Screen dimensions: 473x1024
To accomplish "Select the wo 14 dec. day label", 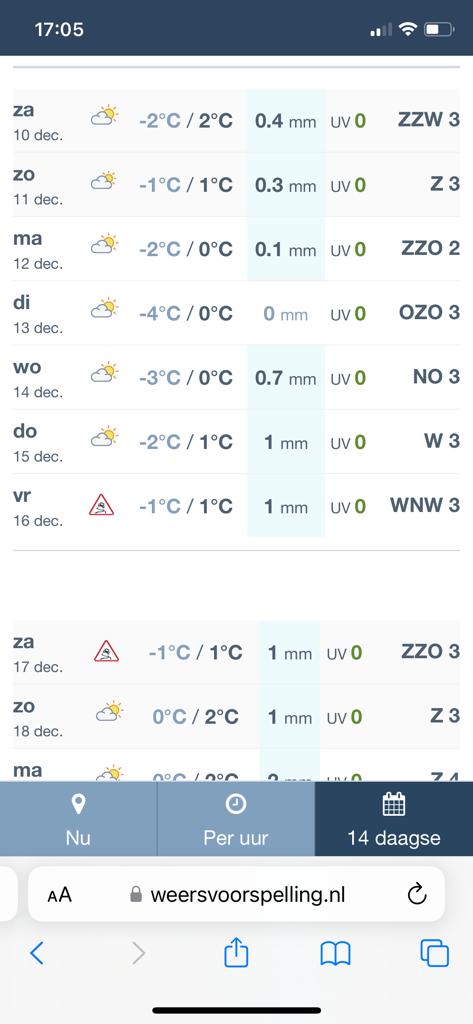I will pos(38,379).
